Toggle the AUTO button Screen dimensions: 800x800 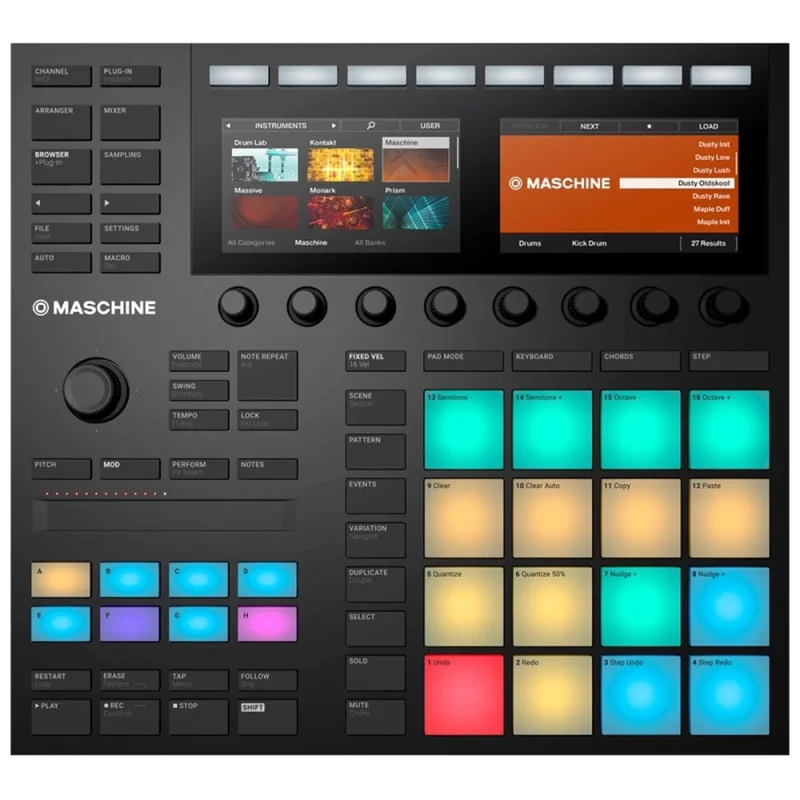(61, 262)
